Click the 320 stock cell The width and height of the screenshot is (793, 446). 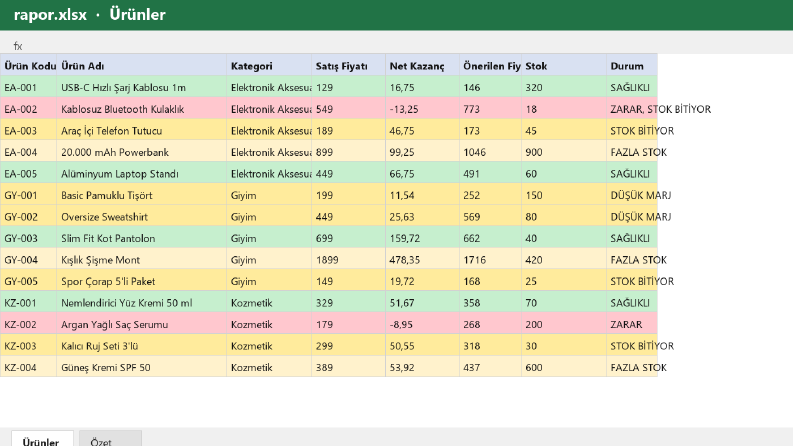pyautogui.click(x=564, y=87)
